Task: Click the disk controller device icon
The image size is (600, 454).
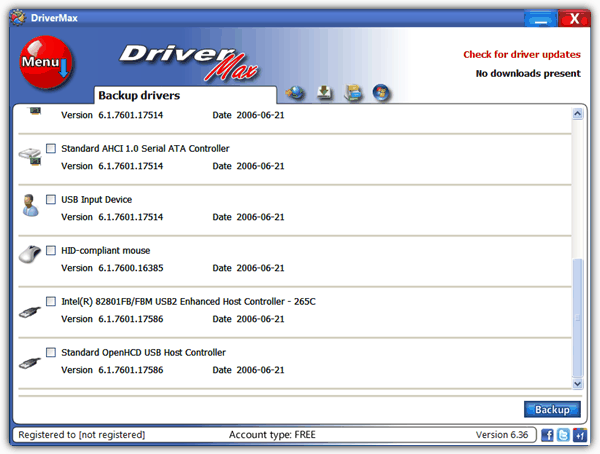Action: click(x=30, y=157)
